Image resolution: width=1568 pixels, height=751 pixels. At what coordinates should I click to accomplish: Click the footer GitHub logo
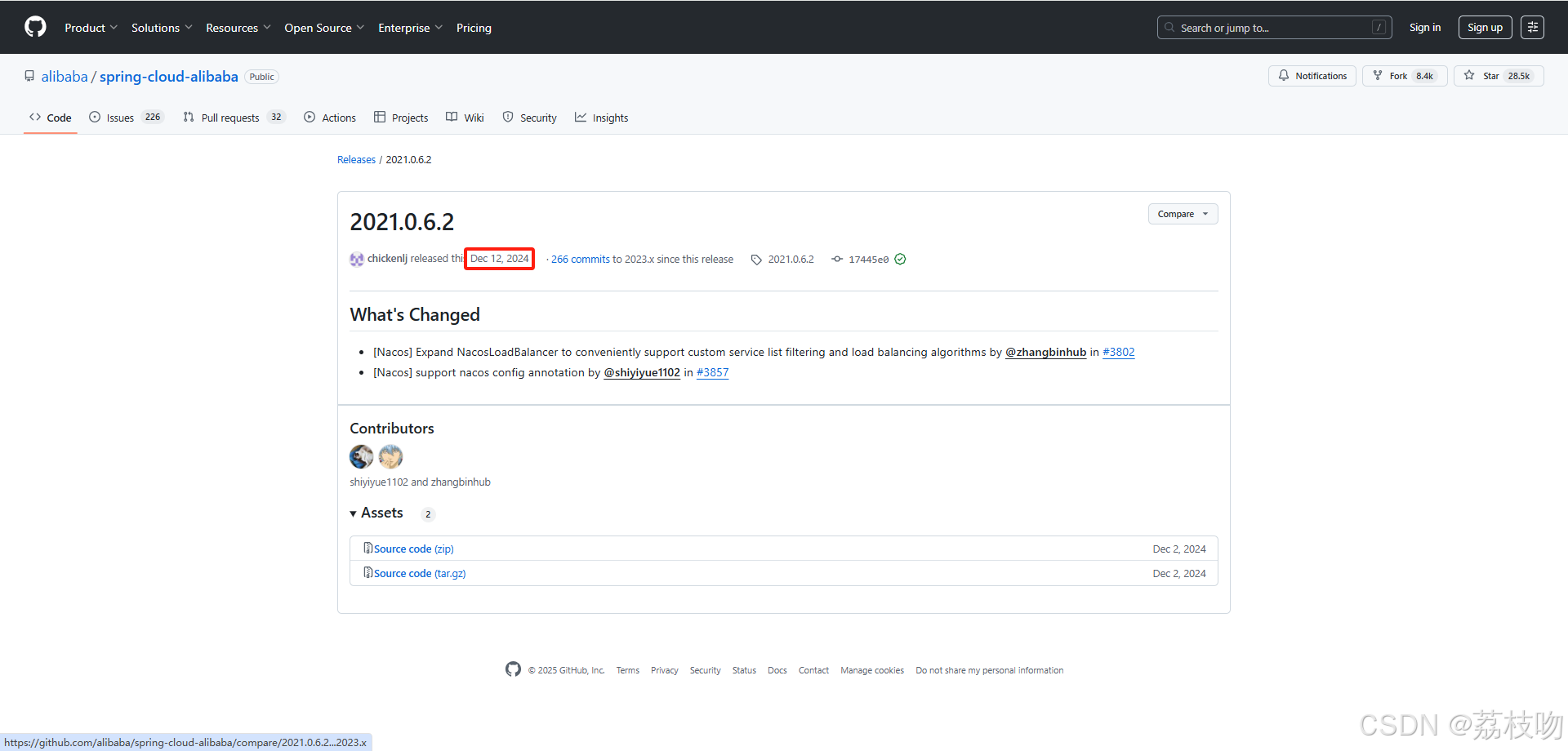513,669
